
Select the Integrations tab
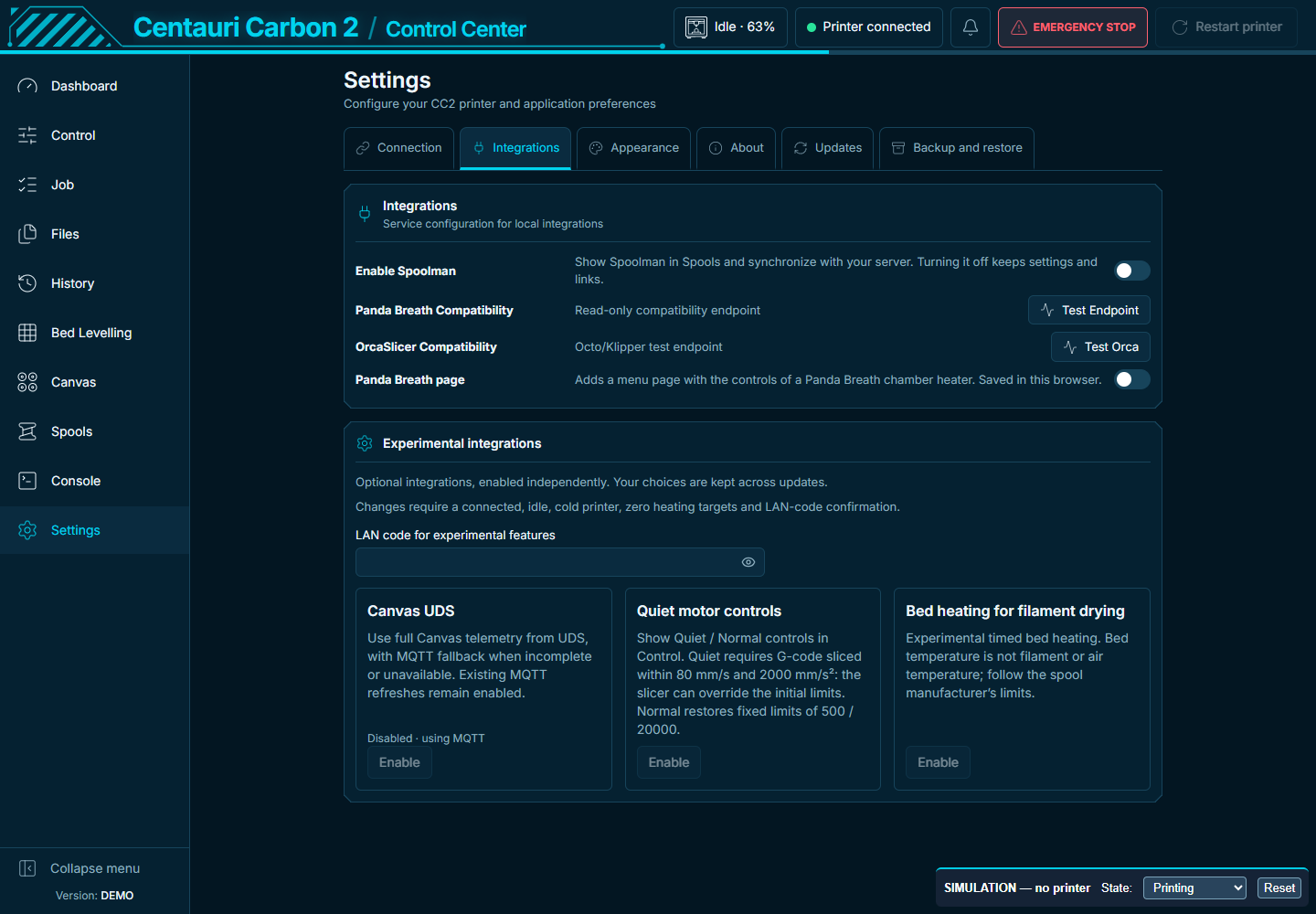click(x=515, y=148)
